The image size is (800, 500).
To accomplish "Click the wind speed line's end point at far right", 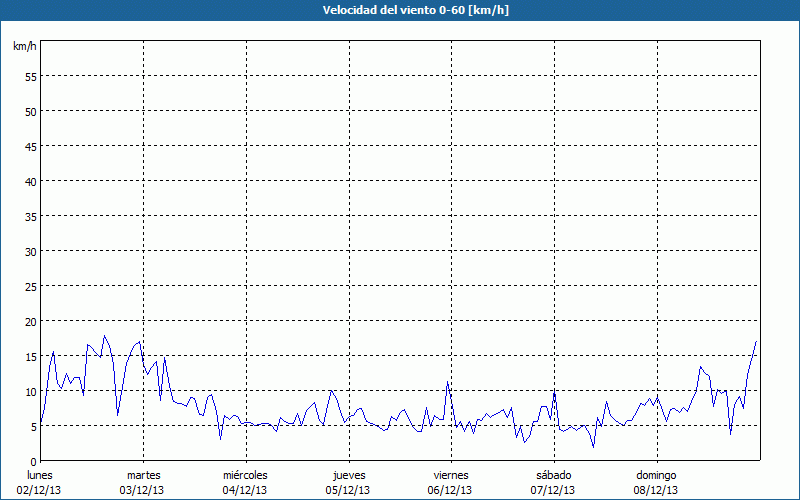I will [x=756, y=342].
